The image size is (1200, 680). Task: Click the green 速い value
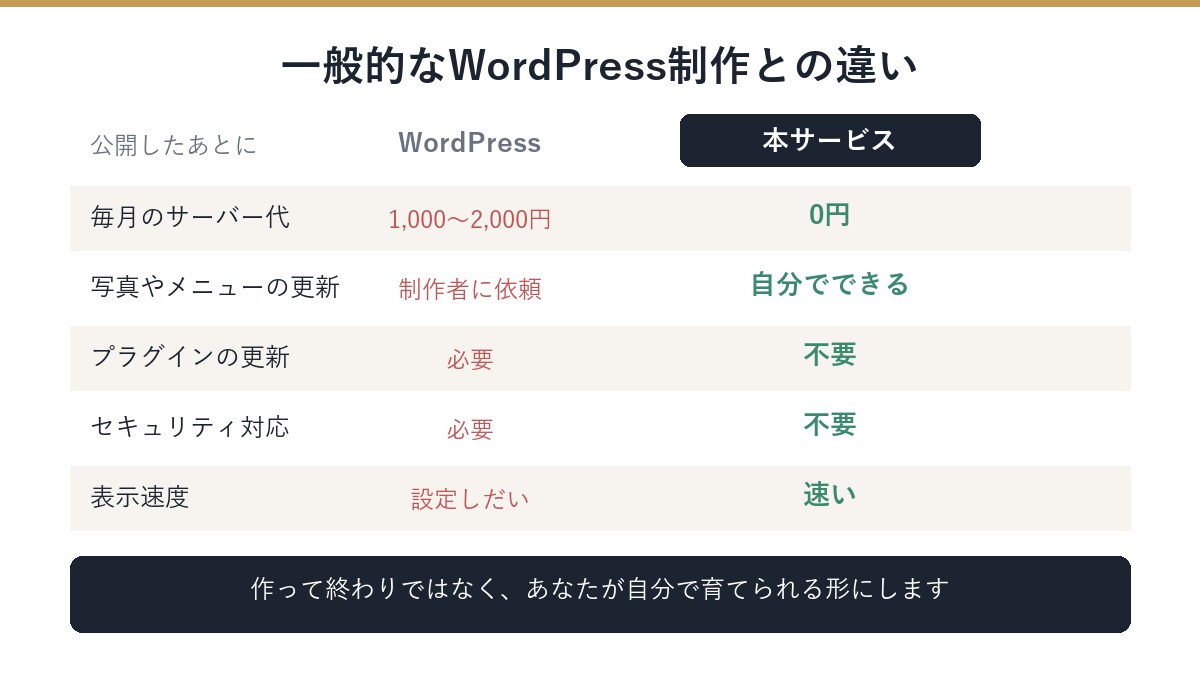tap(830, 495)
